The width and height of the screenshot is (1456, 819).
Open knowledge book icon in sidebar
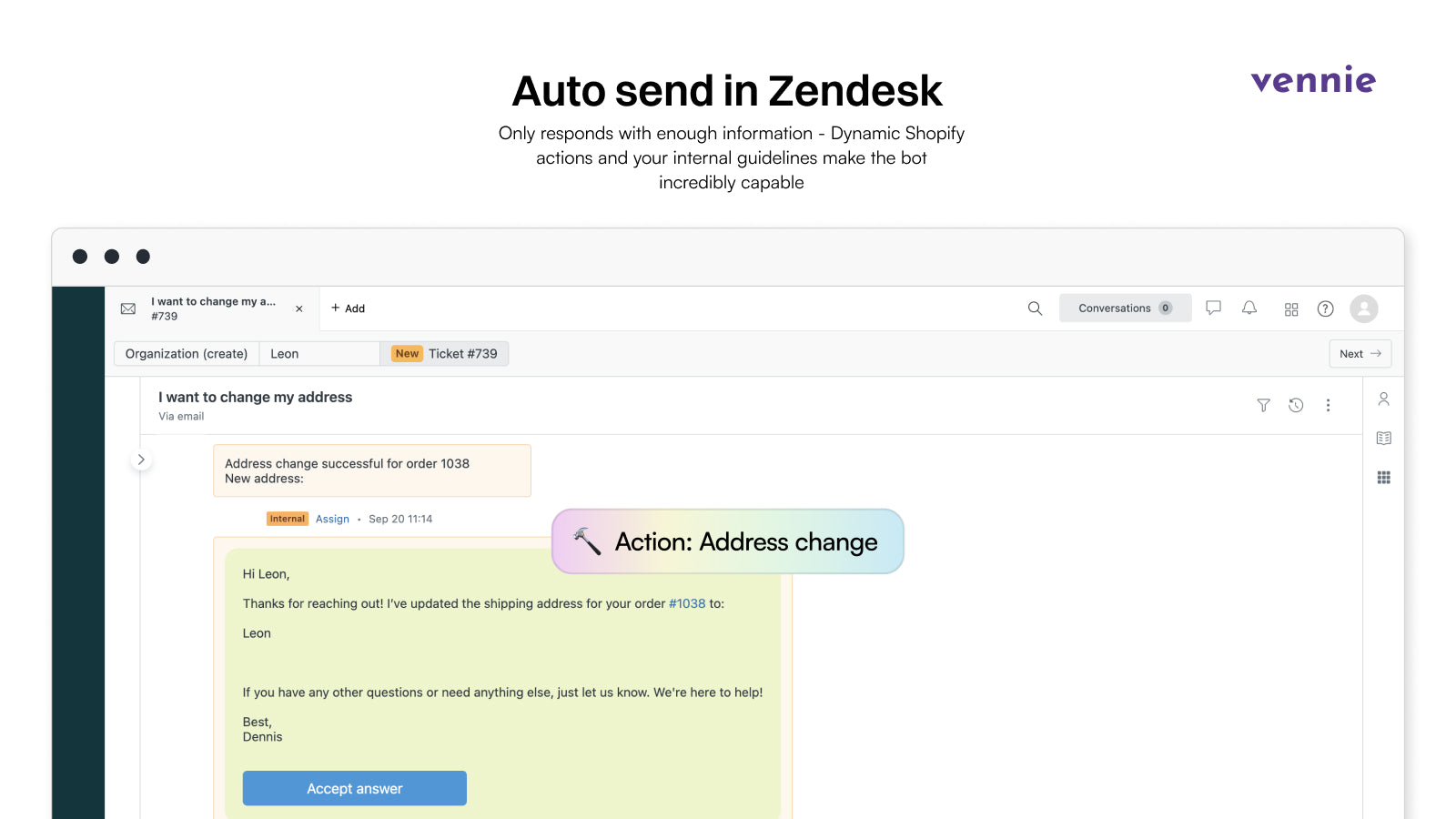1384,438
